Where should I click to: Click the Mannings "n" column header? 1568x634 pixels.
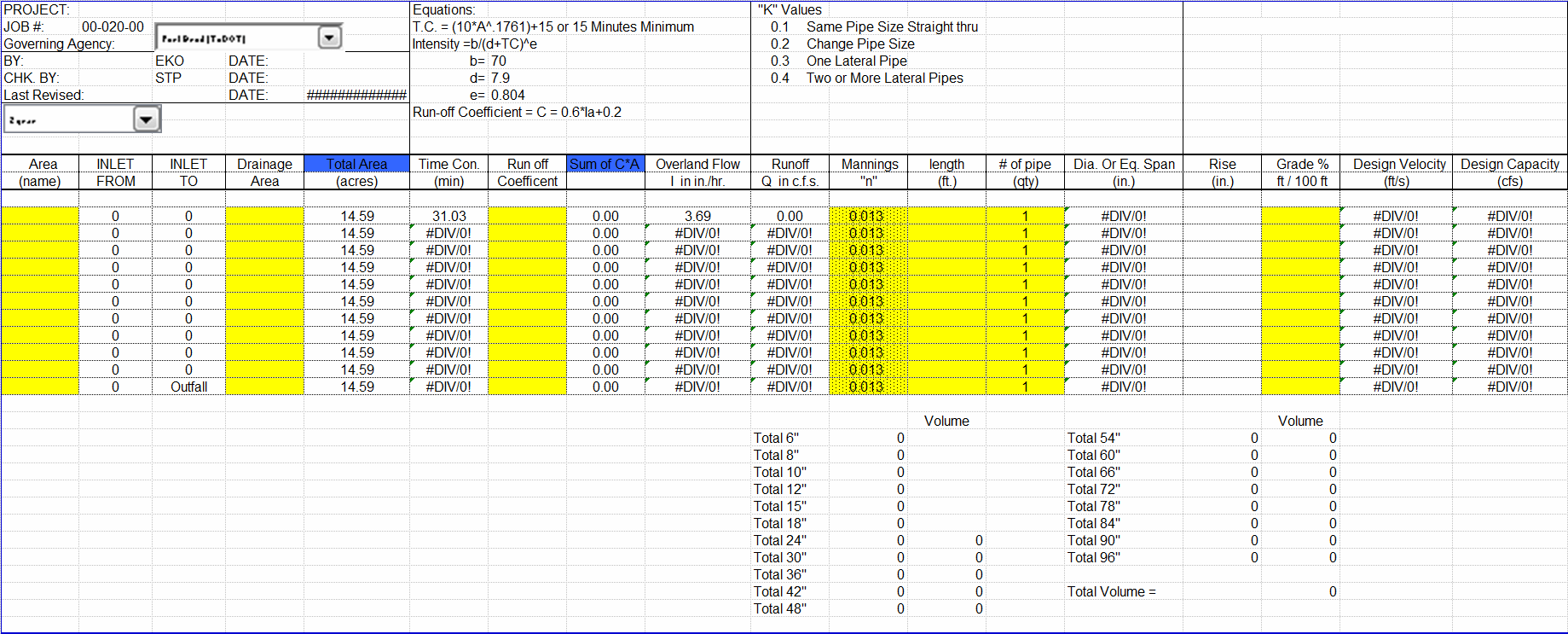(x=869, y=164)
